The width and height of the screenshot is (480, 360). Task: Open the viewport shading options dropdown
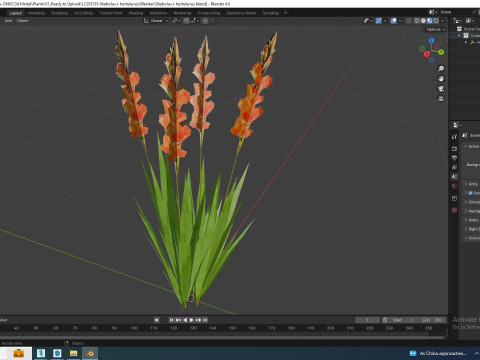pyautogui.click(x=442, y=21)
